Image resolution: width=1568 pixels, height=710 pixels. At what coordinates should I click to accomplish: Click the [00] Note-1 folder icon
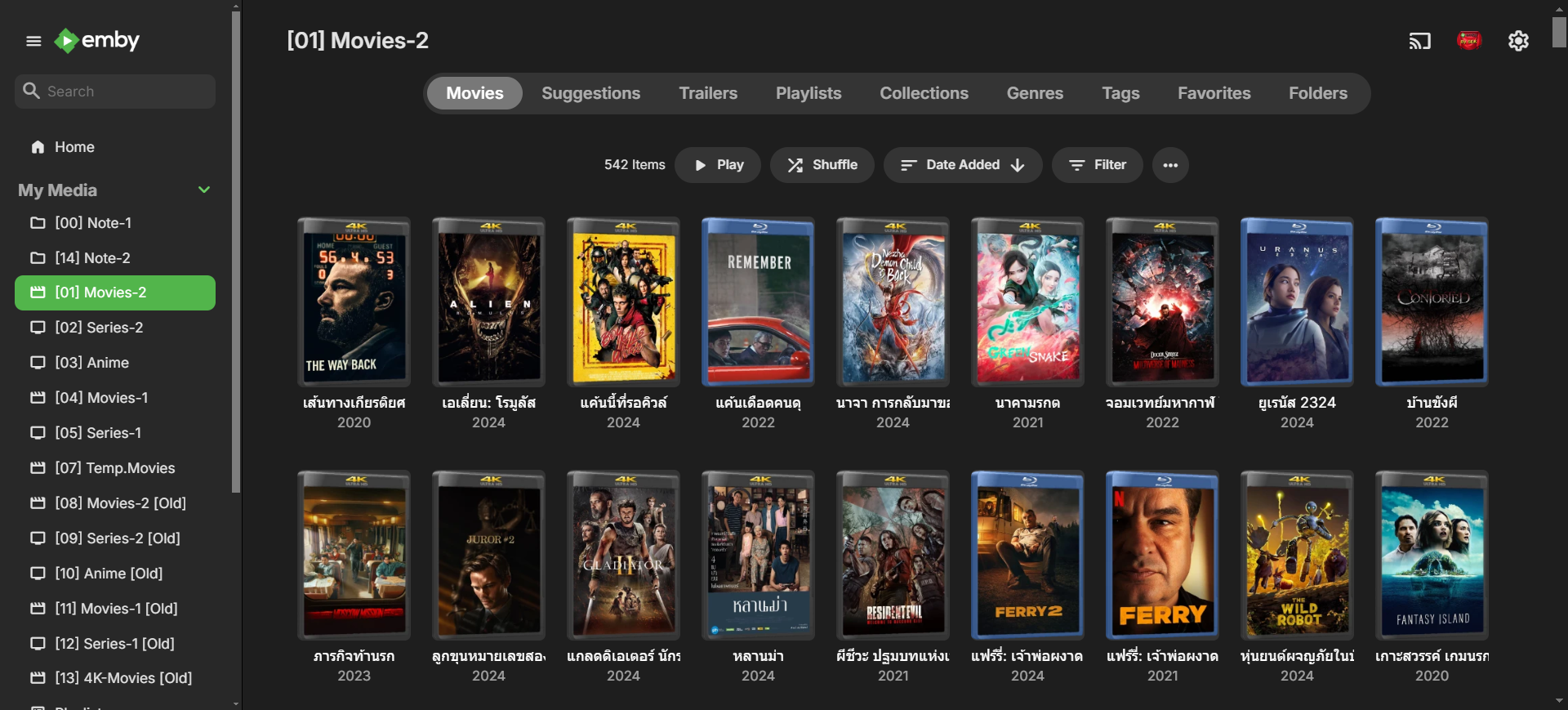click(38, 223)
